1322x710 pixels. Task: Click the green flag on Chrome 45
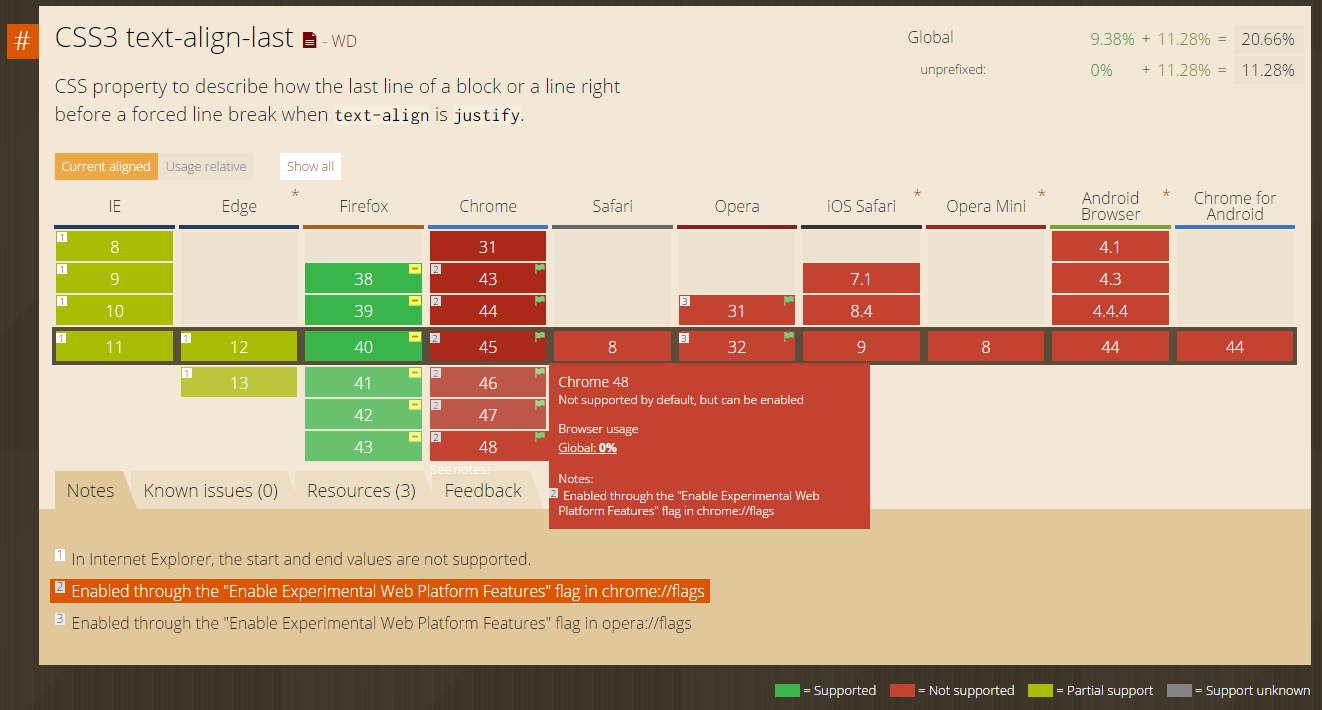pos(540,336)
